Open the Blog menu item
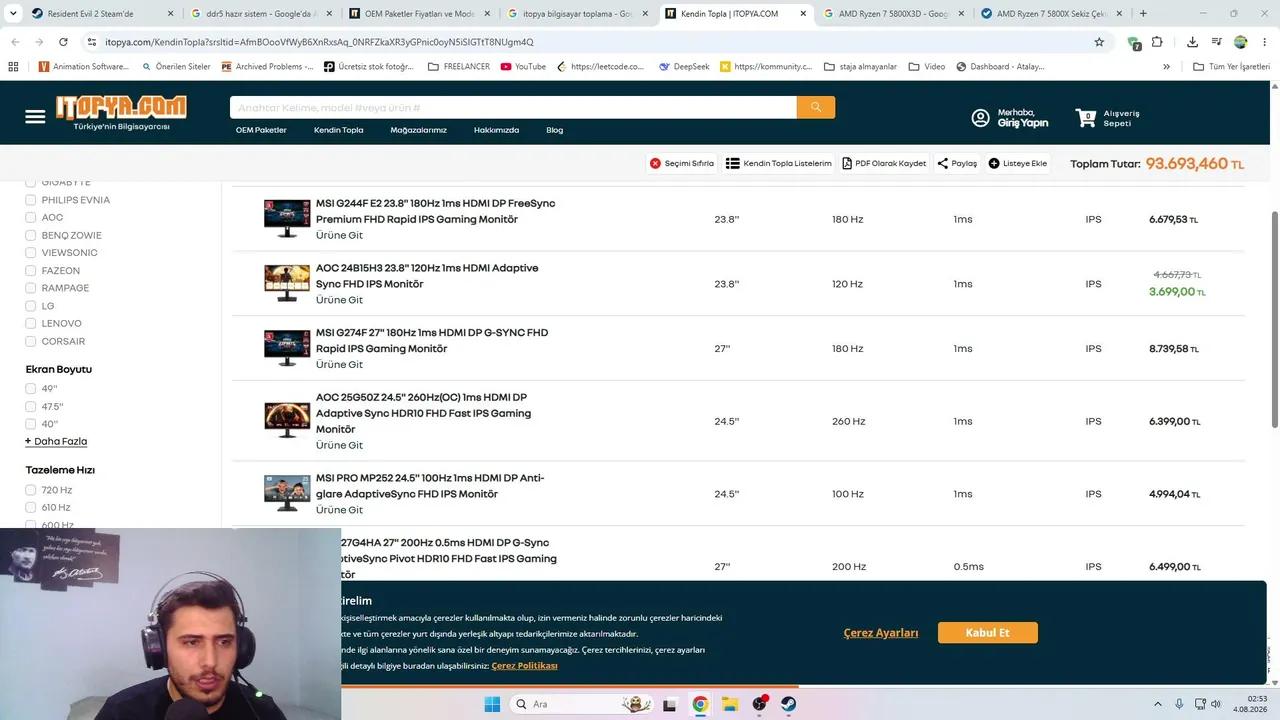This screenshot has height=720, width=1280. (x=554, y=130)
